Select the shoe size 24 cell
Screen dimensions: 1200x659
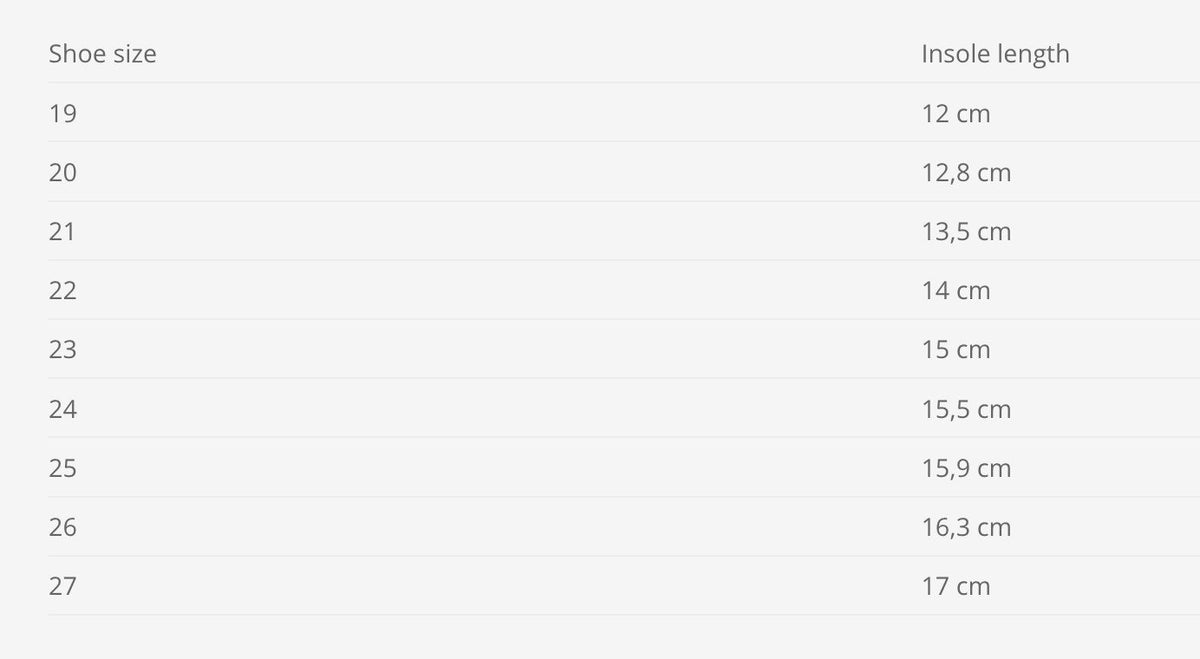point(63,408)
